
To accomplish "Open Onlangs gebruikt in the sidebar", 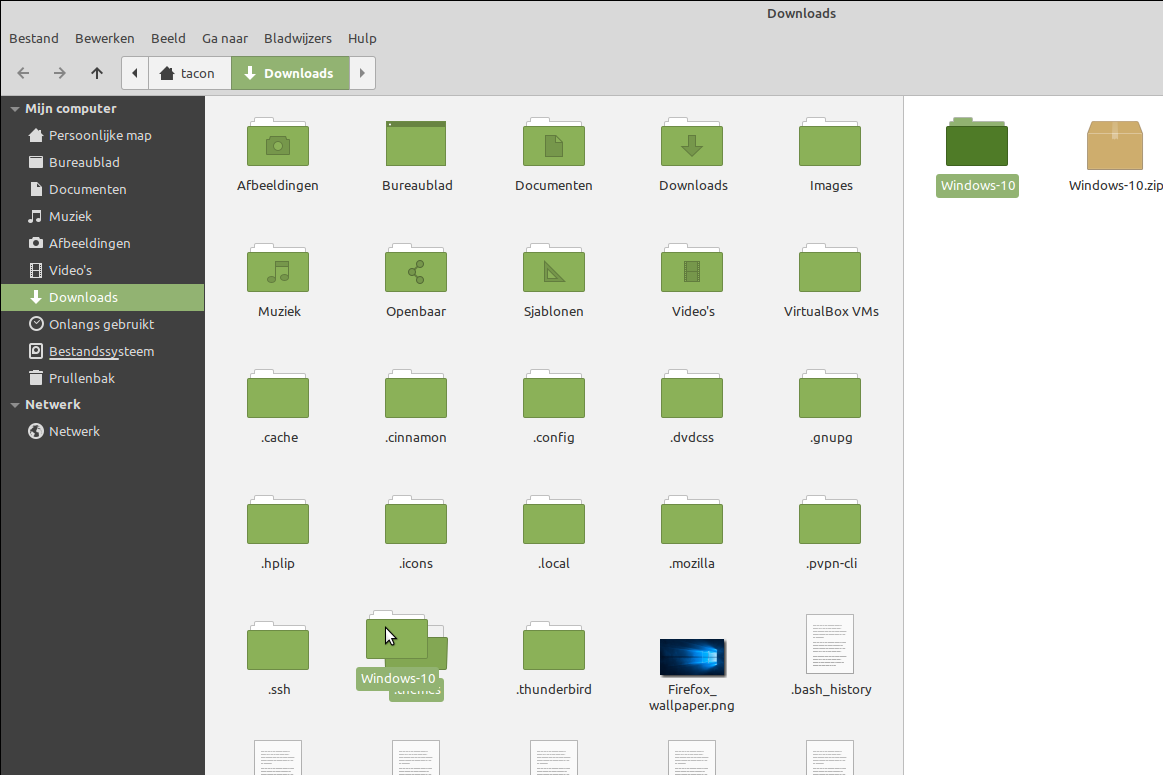I will (101, 324).
